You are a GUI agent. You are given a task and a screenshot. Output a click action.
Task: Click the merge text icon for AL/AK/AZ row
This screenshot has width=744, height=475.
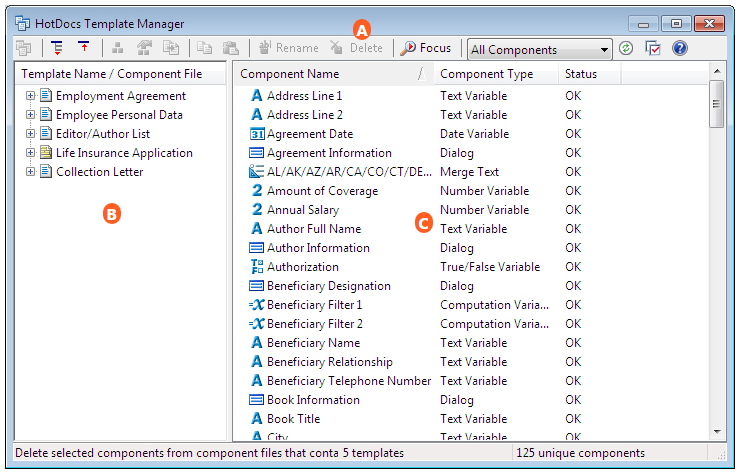(x=257, y=172)
